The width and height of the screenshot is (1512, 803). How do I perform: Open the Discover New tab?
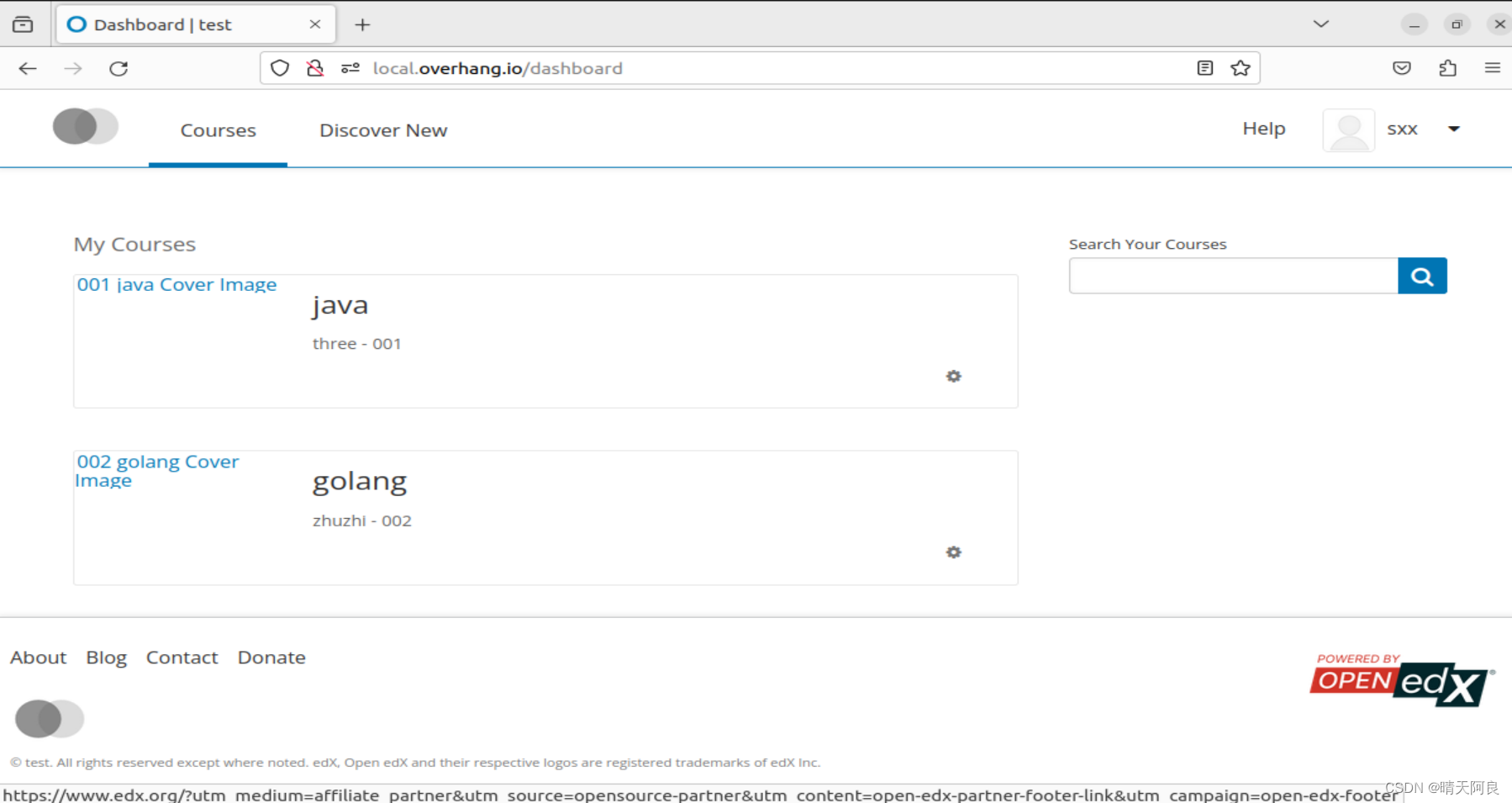point(383,130)
